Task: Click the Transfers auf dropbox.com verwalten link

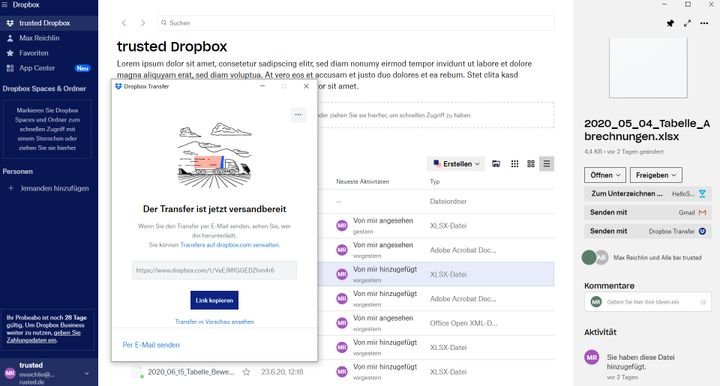Action: [230, 245]
